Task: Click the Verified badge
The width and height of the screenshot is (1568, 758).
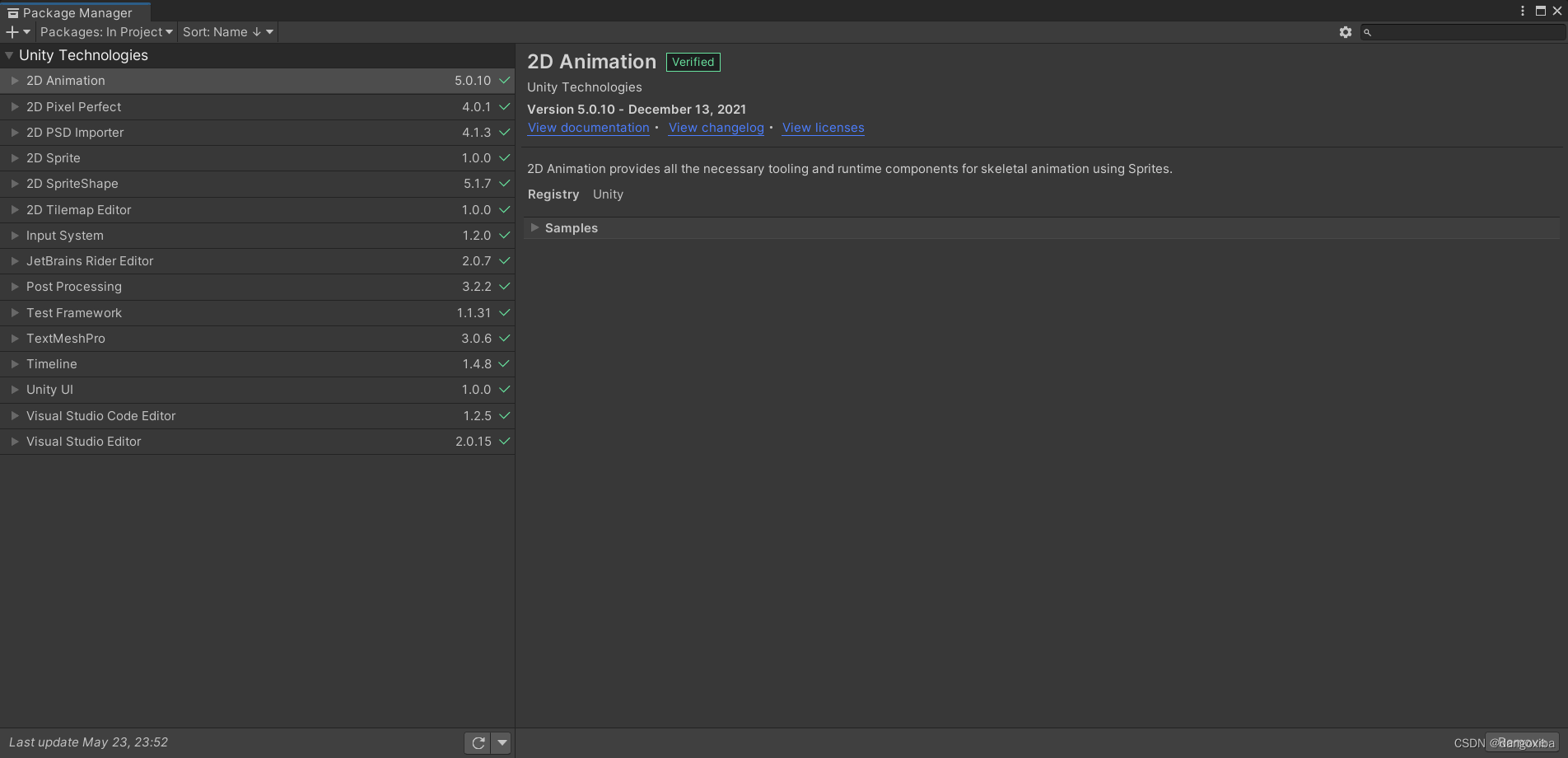Action: tap(693, 62)
